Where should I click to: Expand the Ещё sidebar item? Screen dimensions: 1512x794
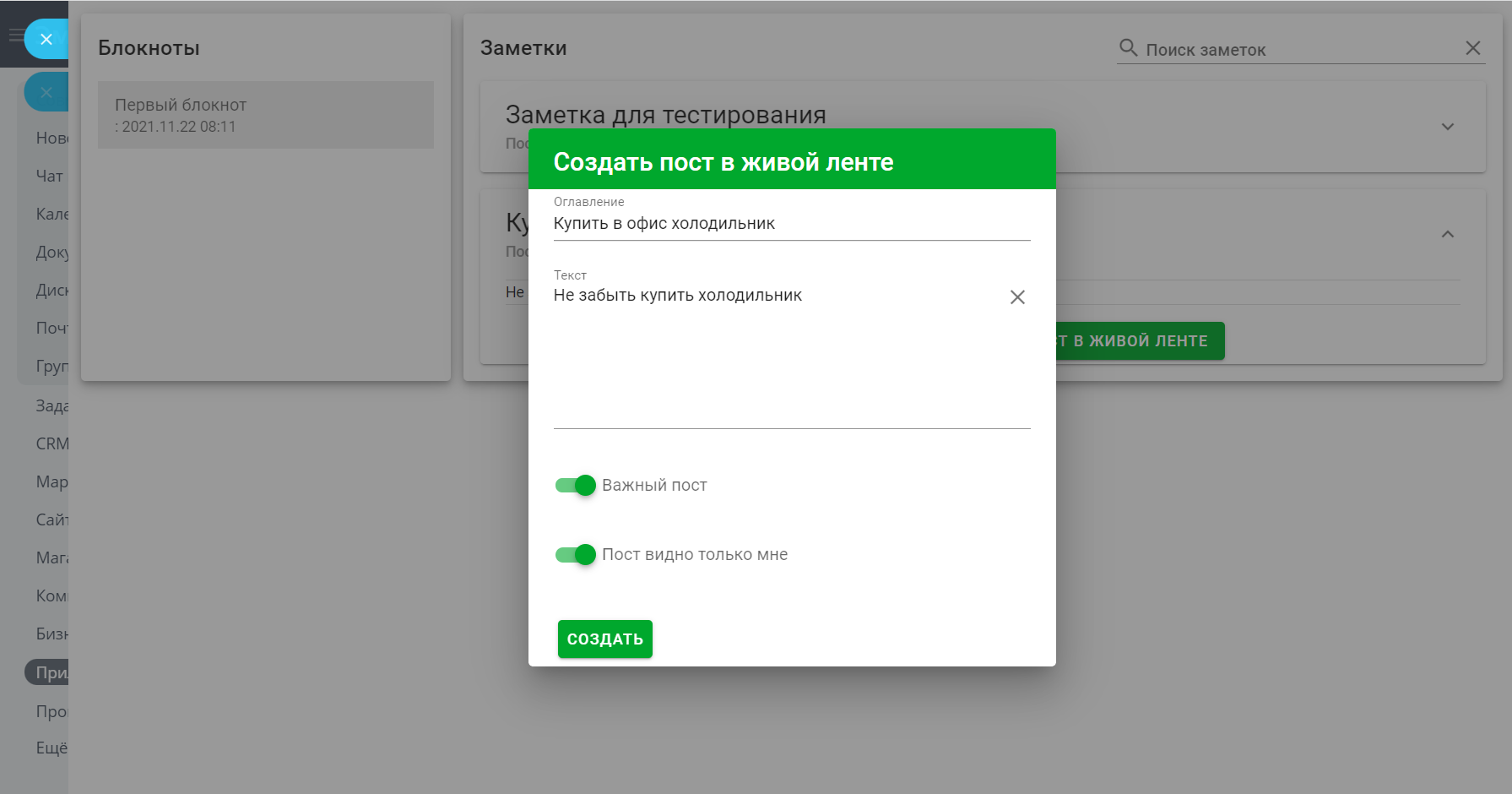click(x=51, y=748)
